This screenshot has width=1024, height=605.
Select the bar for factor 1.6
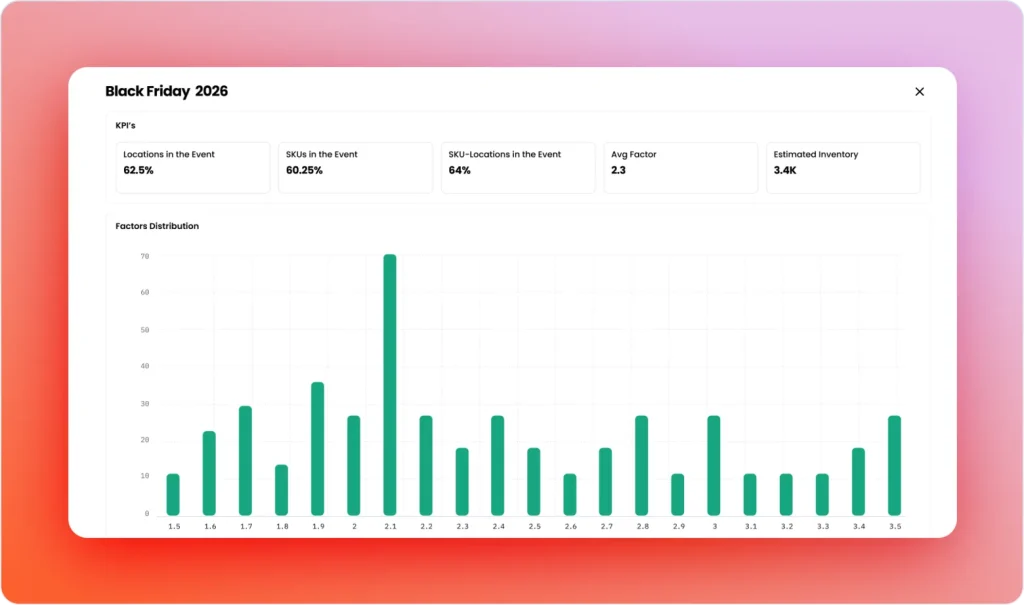(209, 473)
